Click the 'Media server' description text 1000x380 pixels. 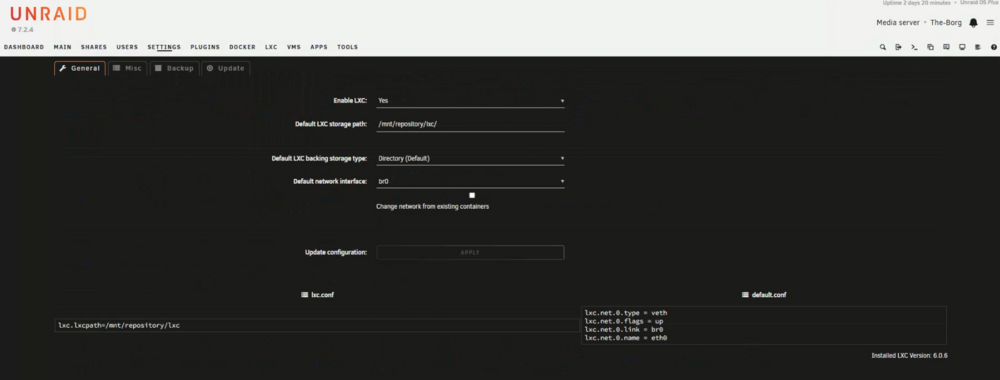pyautogui.click(x=898, y=23)
